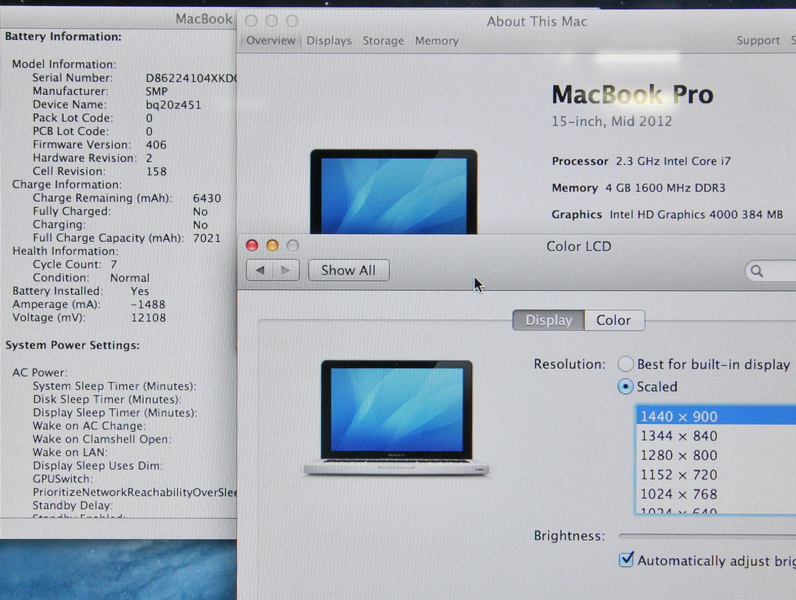Select 'Best for built-in display' radio button
The width and height of the screenshot is (796, 600).
[625, 364]
